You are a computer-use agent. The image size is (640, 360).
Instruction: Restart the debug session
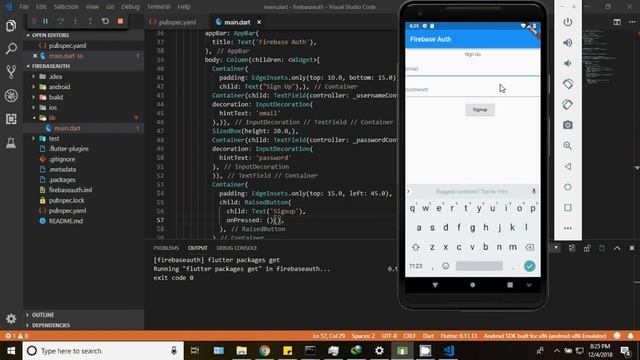[105, 21]
